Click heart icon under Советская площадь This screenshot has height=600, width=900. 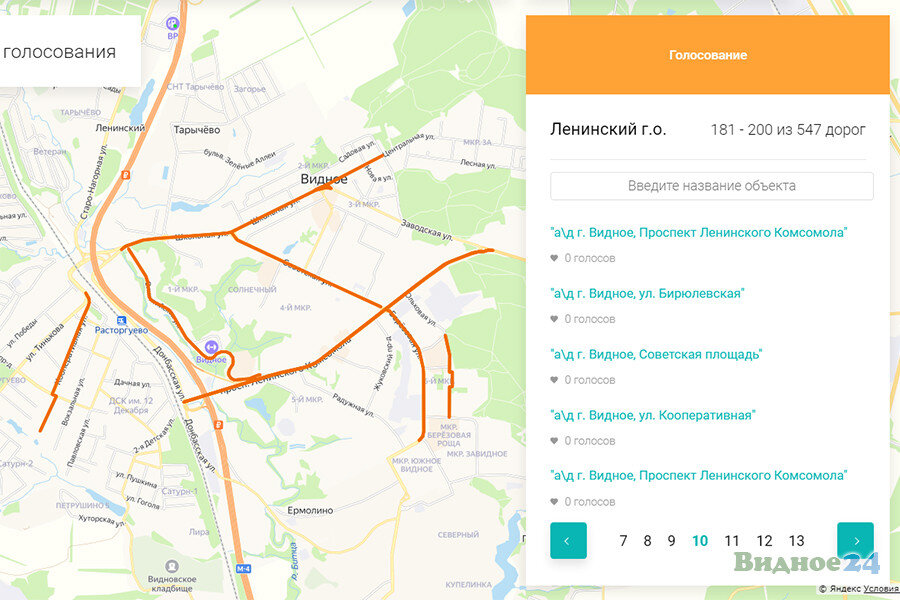(x=554, y=380)
